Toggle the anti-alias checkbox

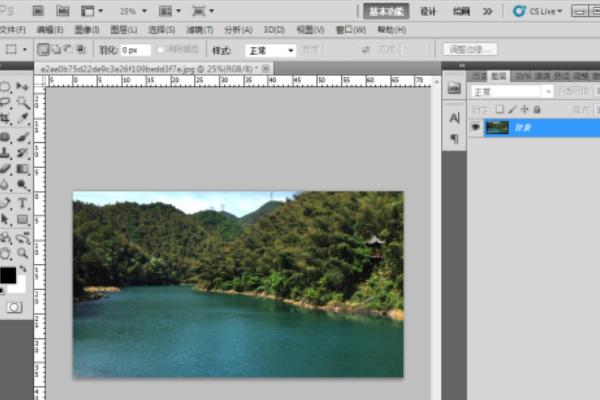(x=159, y=49)
